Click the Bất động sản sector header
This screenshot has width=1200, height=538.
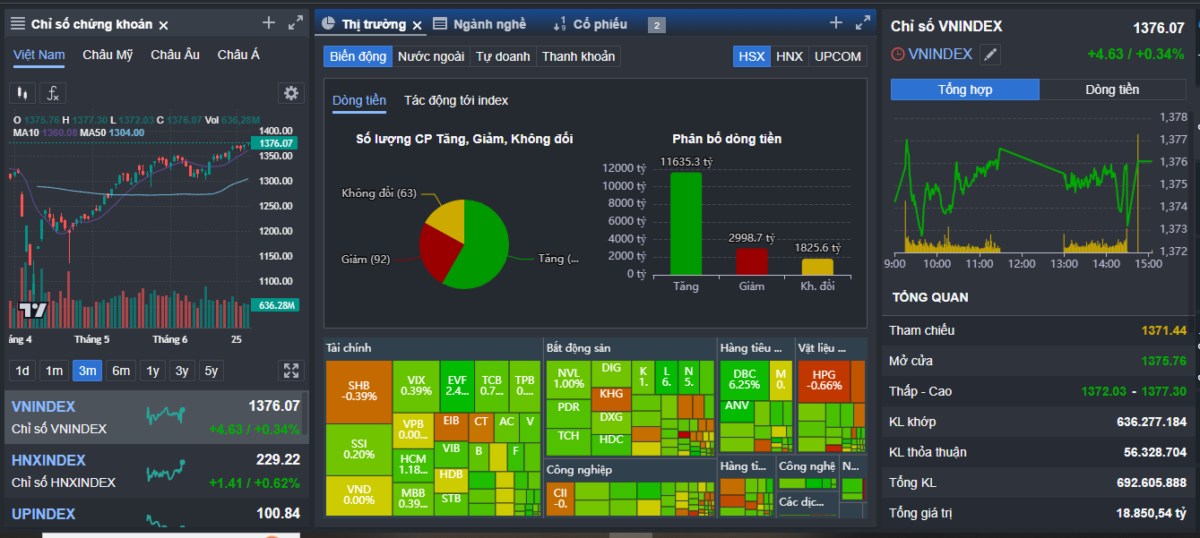pos(577,348)
